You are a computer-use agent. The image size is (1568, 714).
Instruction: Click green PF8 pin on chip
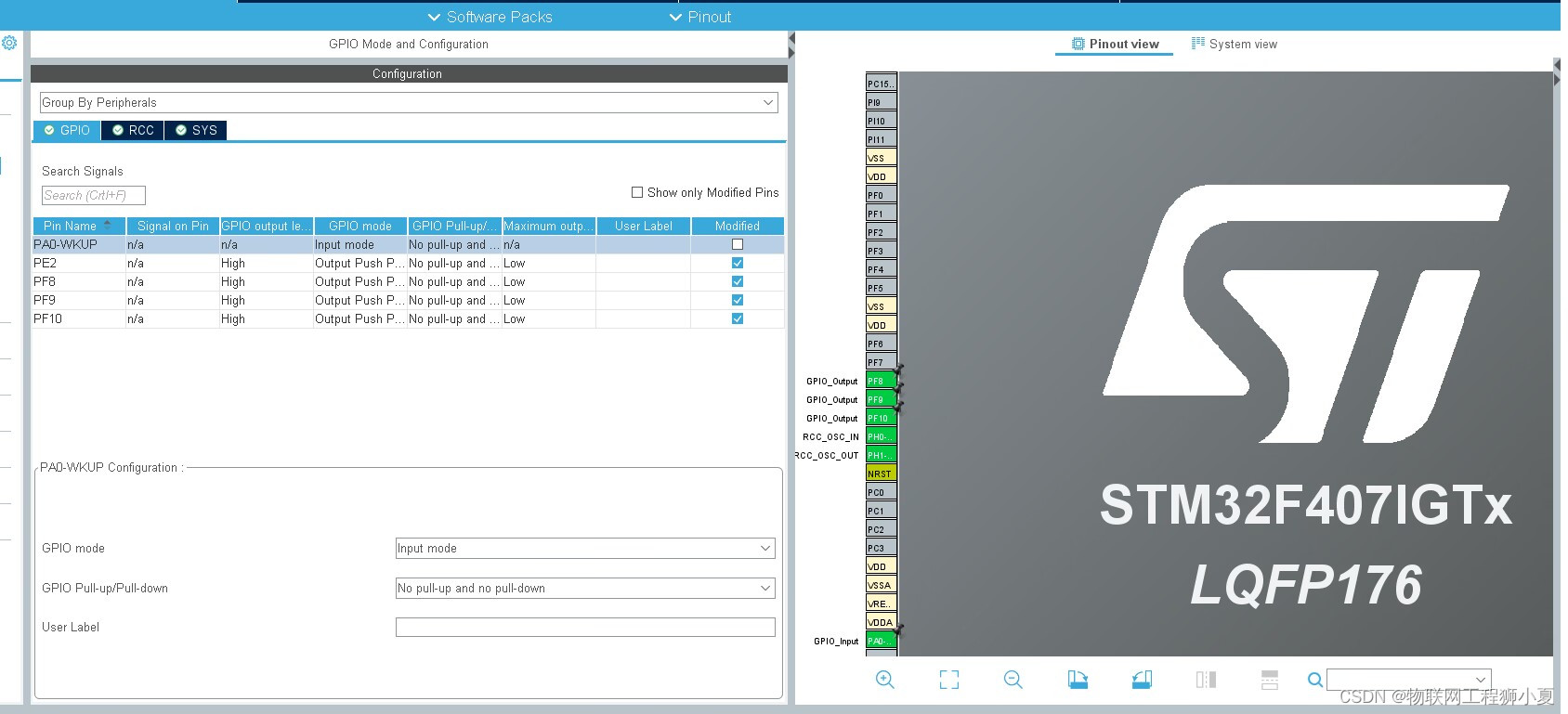point(881,381)
